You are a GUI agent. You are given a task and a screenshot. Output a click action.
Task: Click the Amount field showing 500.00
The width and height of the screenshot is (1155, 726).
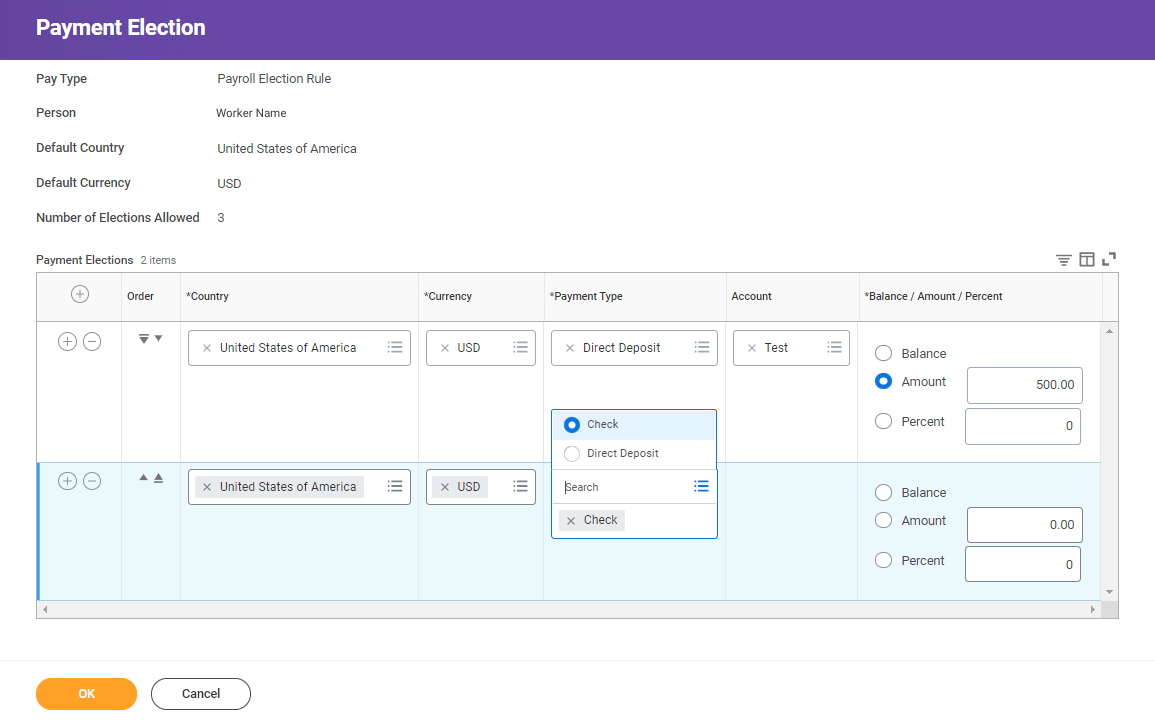1024,385
